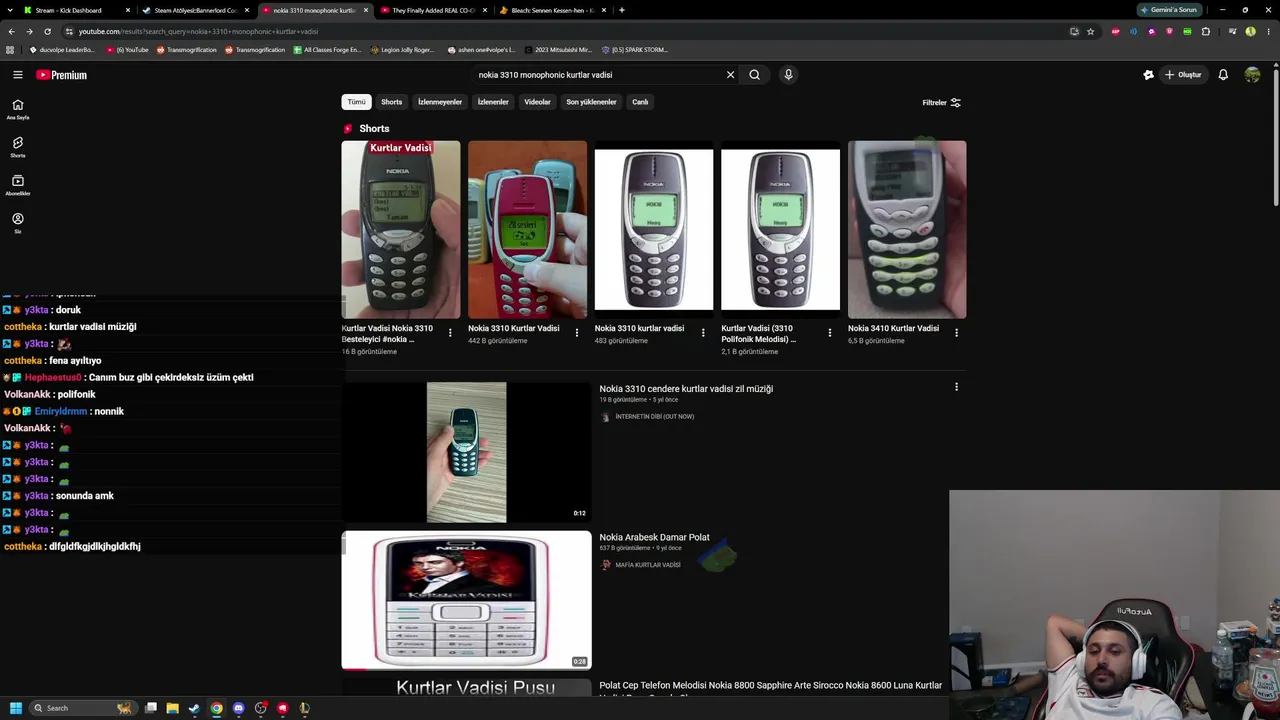Select the Canlı filter chip
The image size is (1280, 720).
640,102
